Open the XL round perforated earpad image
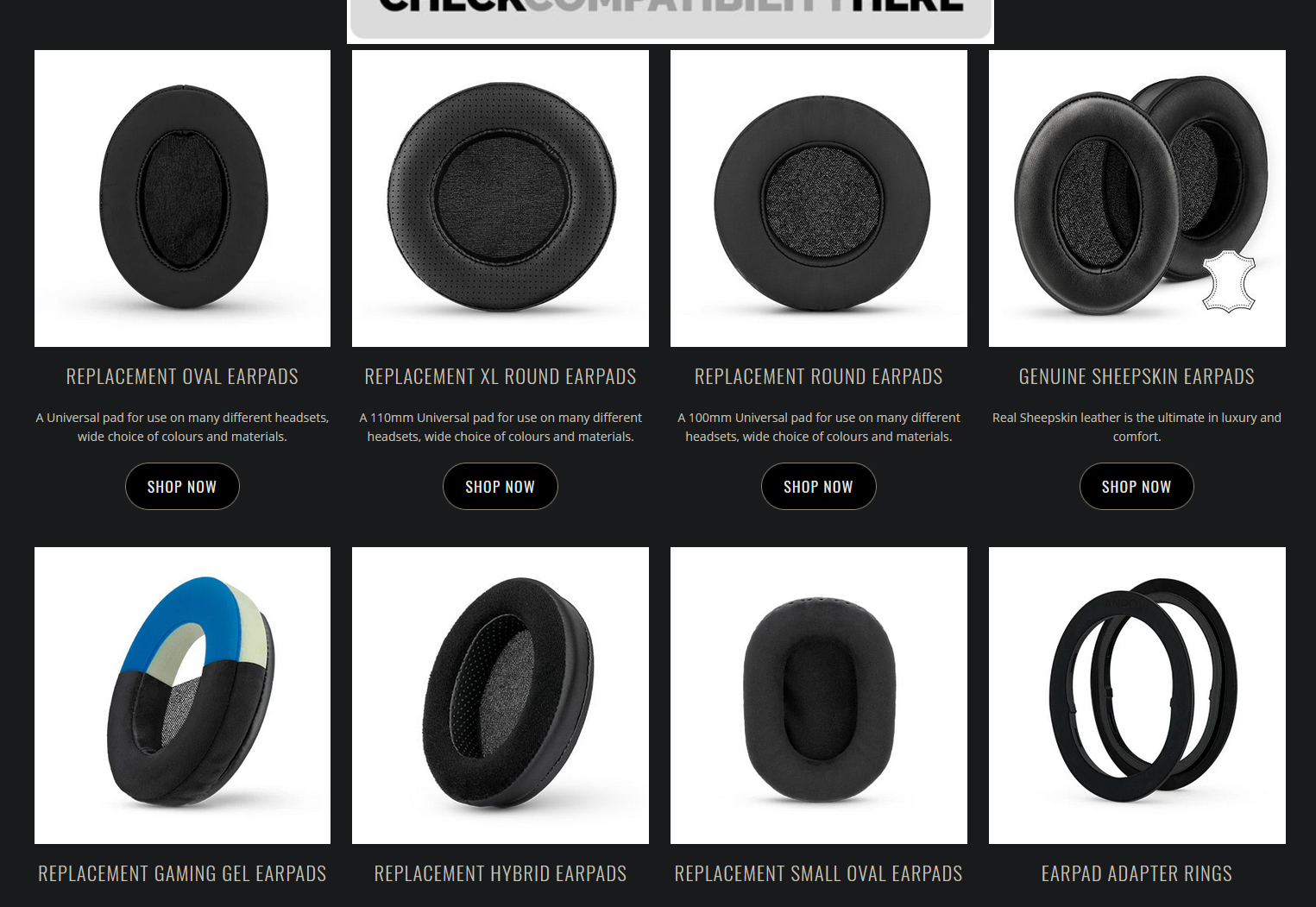 pyautogui.click(x=501, y=198)
